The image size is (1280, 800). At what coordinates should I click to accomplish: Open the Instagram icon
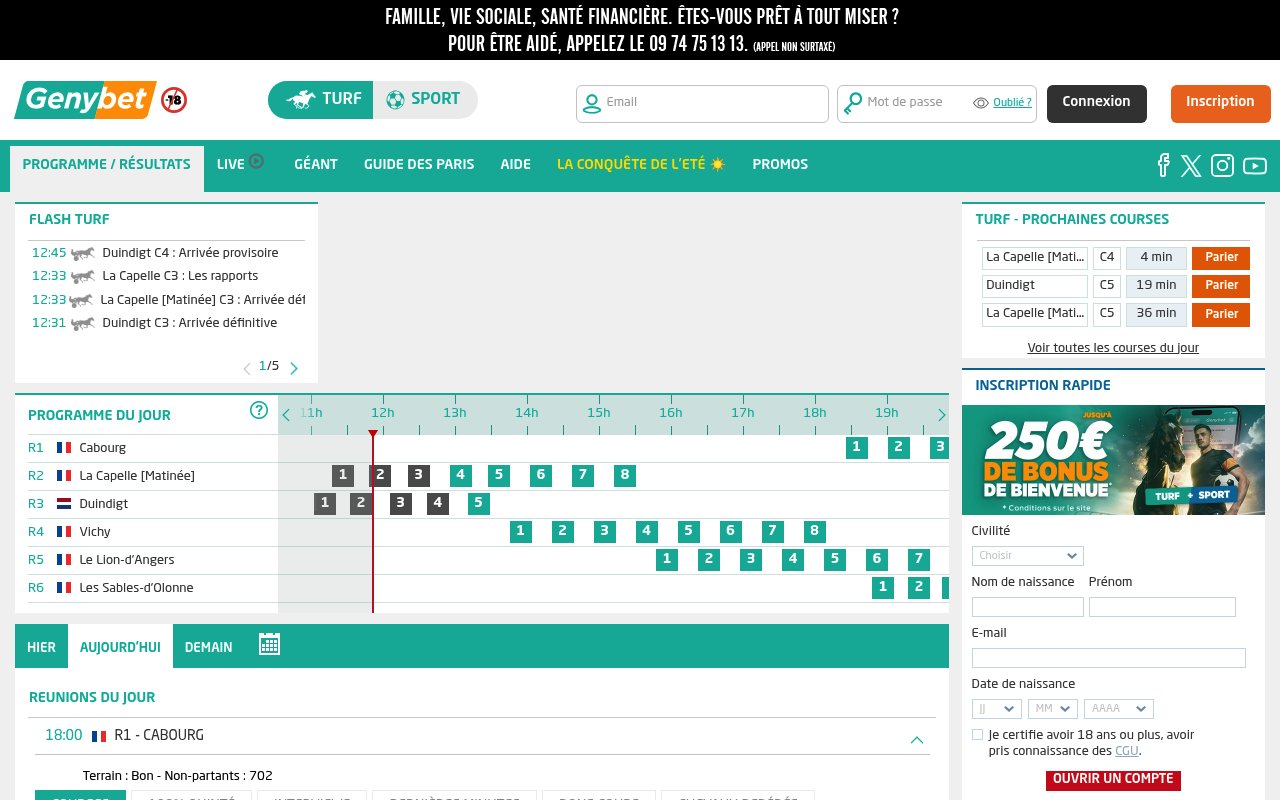pos(1222,165)
